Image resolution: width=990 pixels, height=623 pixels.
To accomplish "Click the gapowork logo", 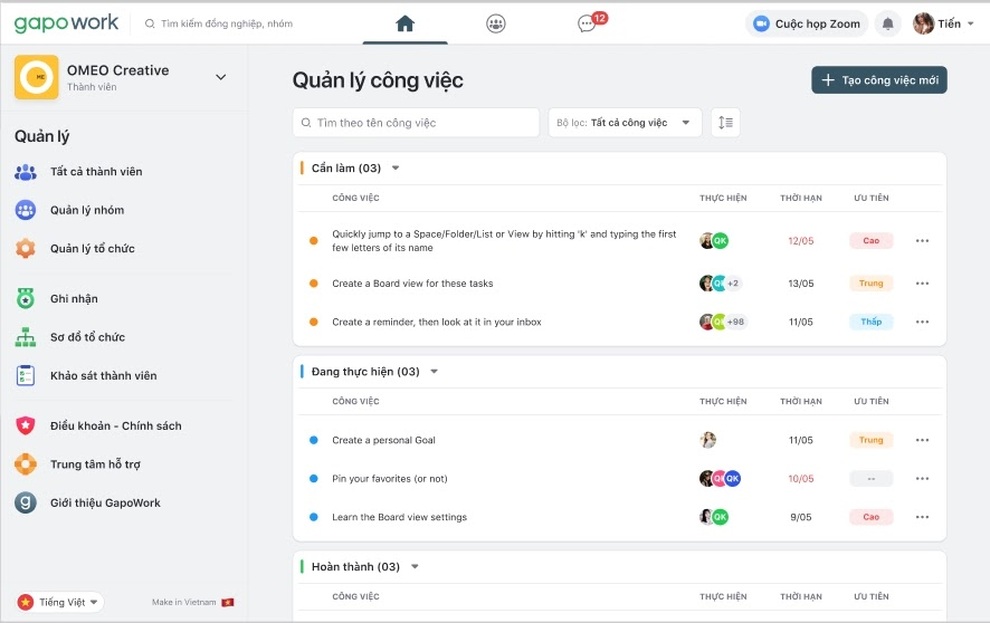I will pyautogui.click(x=66, y=23).
